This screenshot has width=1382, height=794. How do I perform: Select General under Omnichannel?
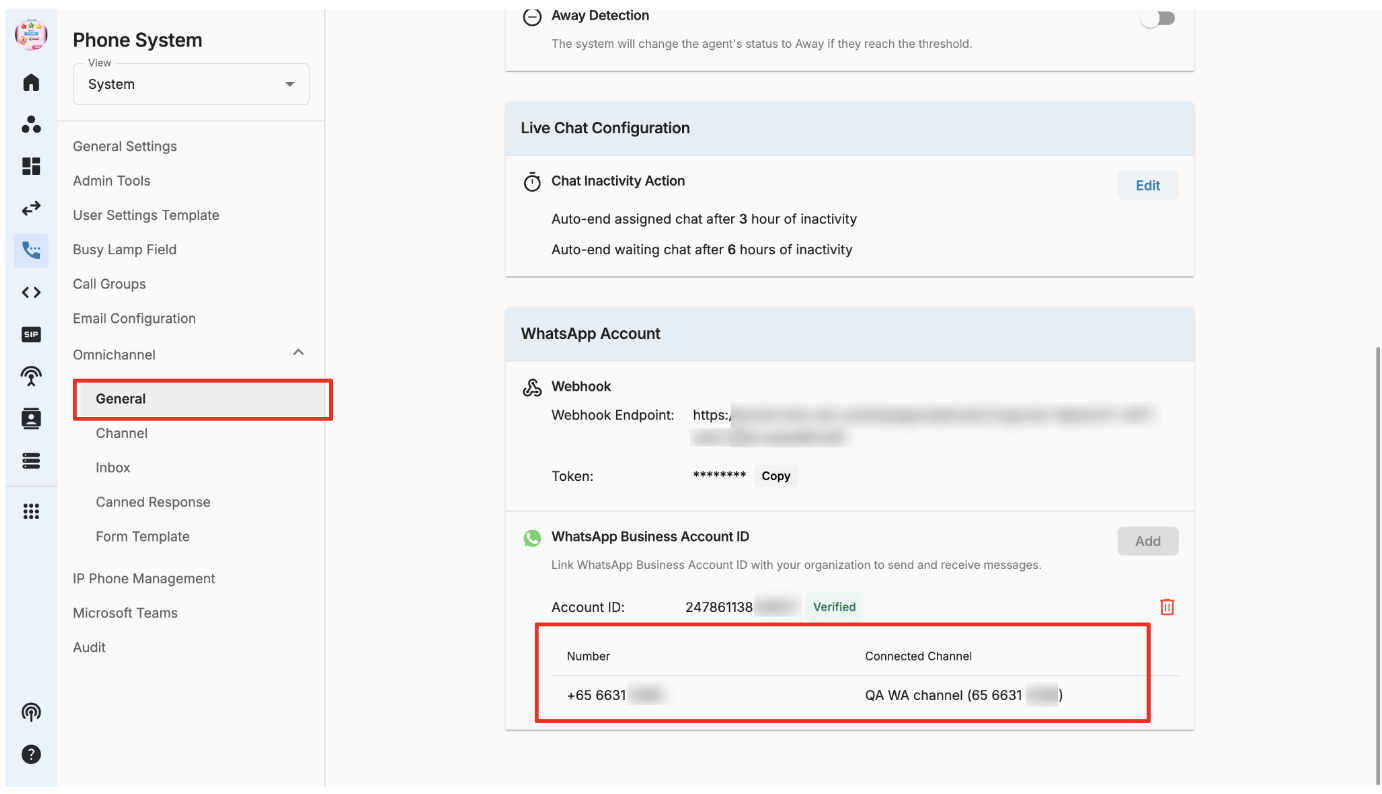click(202, 399)
